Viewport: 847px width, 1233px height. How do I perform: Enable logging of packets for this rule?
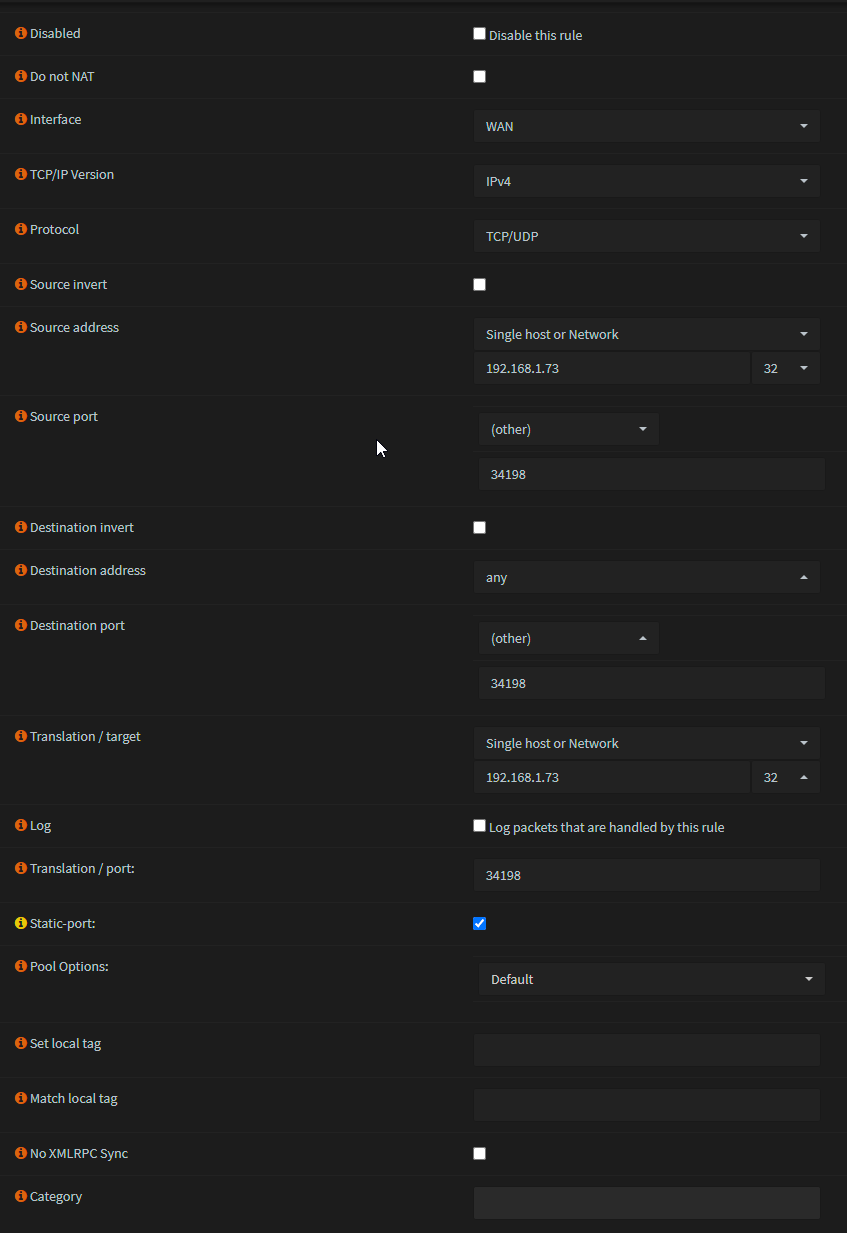point(479,827)
